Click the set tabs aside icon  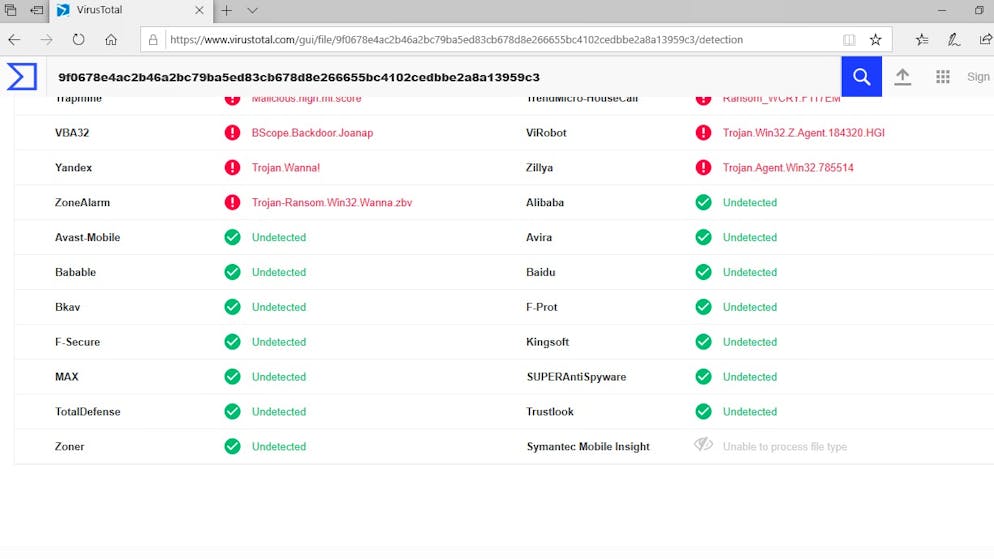pos(37,10)
